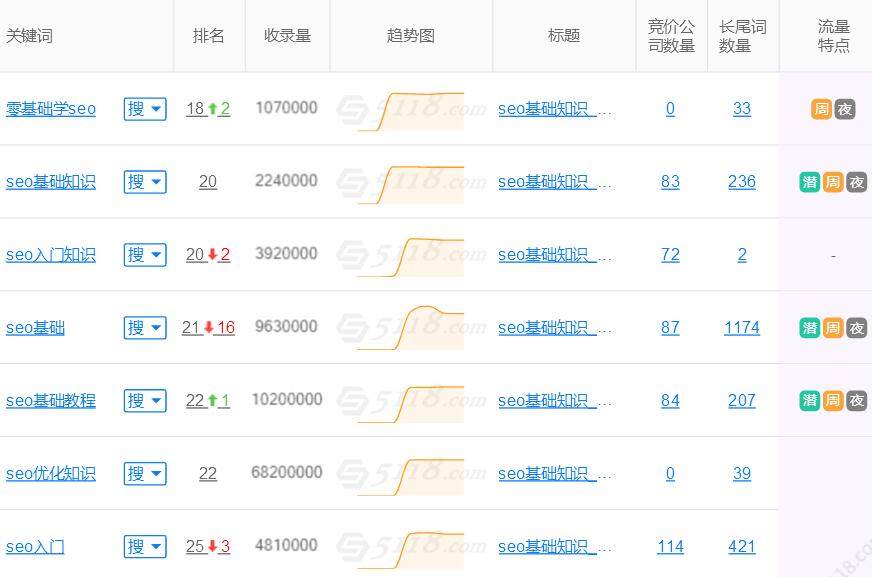Click bidding company count 87
The image size is (872, 577).
670,327
